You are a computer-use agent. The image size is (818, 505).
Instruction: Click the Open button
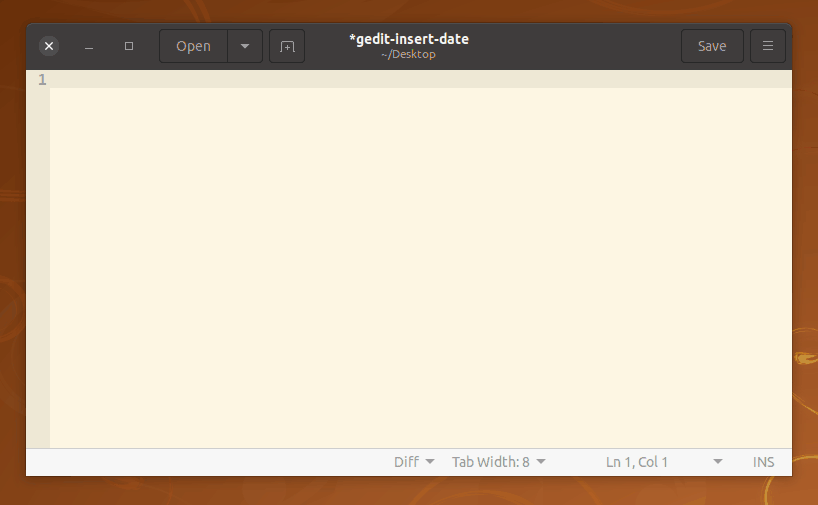click(x=194, y=46)
